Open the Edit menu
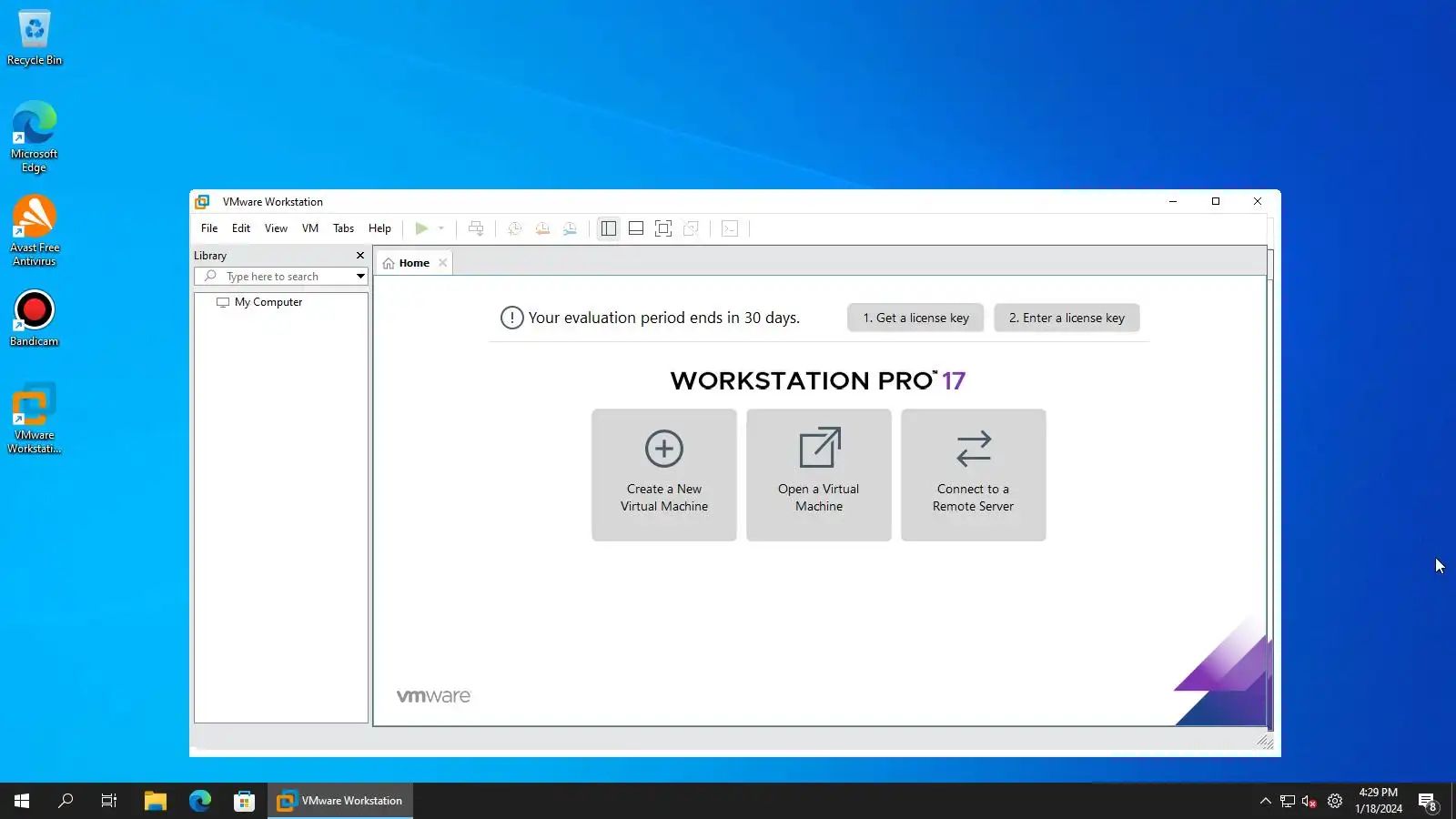 tap(241, 228)
